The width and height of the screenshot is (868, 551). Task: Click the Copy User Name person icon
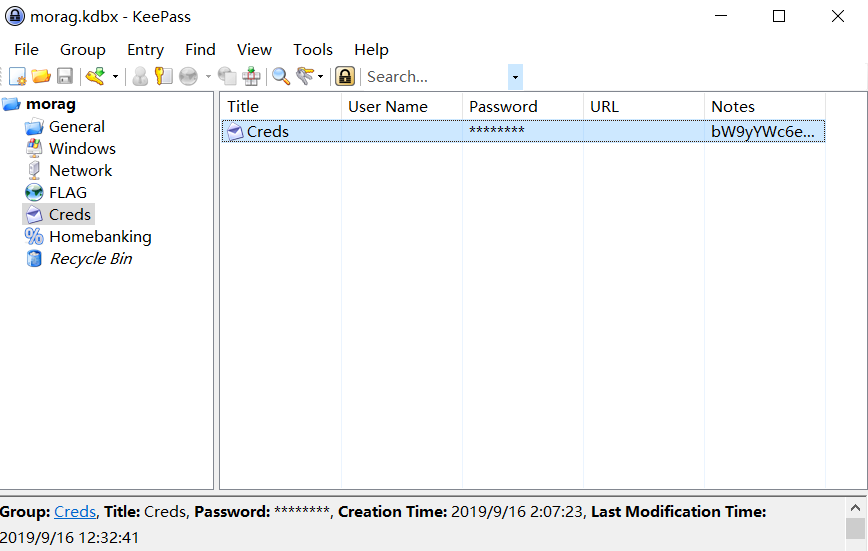(140, 76)
